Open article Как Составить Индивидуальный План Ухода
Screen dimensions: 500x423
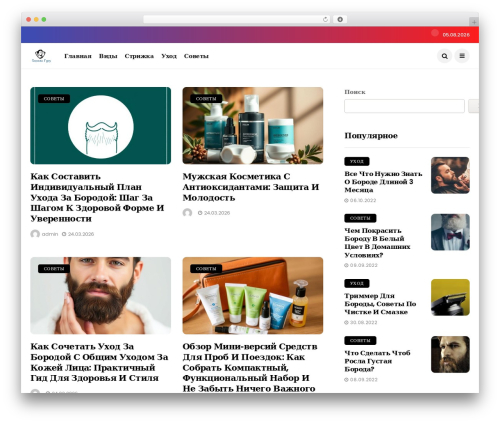pos(97,197)
